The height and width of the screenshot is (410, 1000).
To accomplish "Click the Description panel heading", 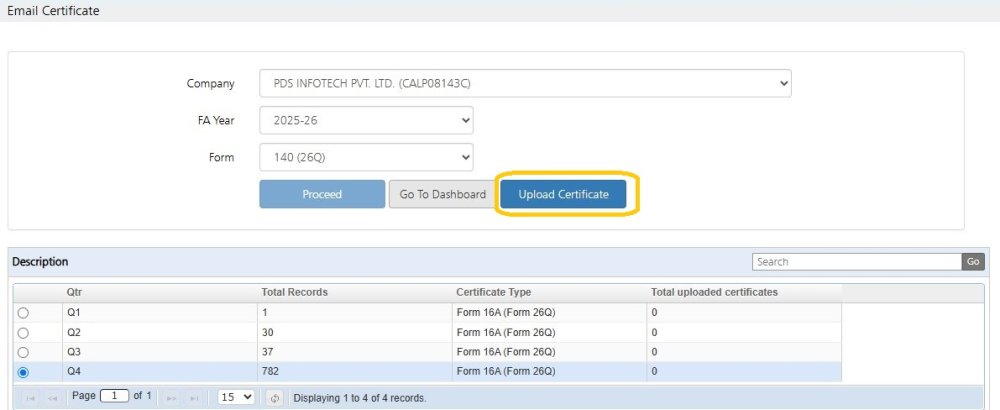I will click(x=40, y=262).
